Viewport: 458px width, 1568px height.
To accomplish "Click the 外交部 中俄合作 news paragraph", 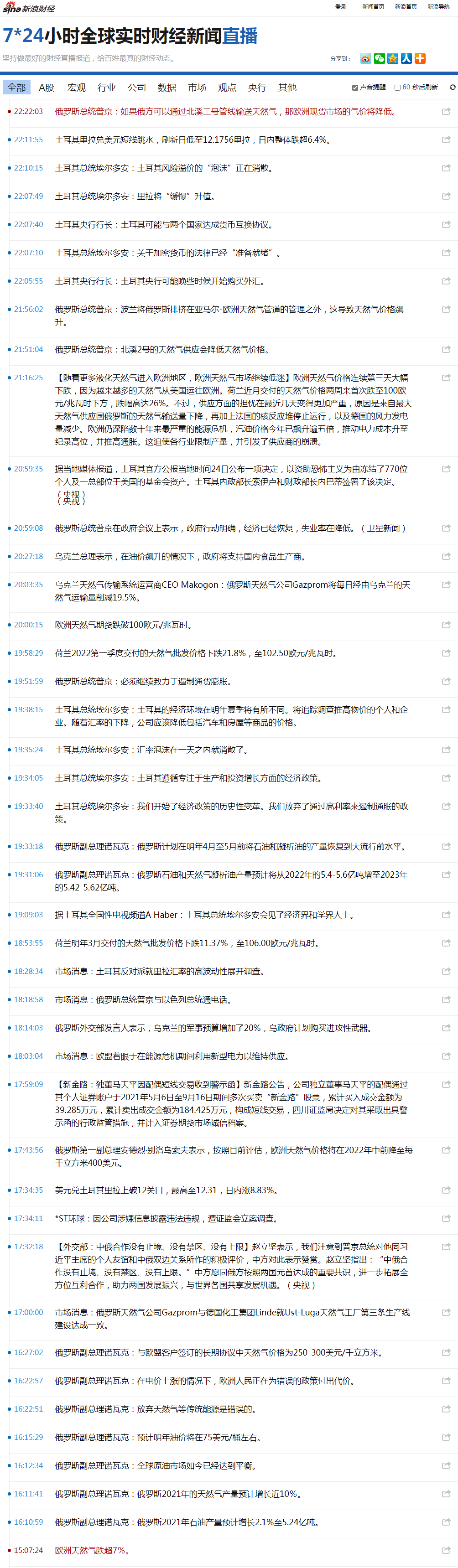I will pyautogui.click(x=233, y=1266).
